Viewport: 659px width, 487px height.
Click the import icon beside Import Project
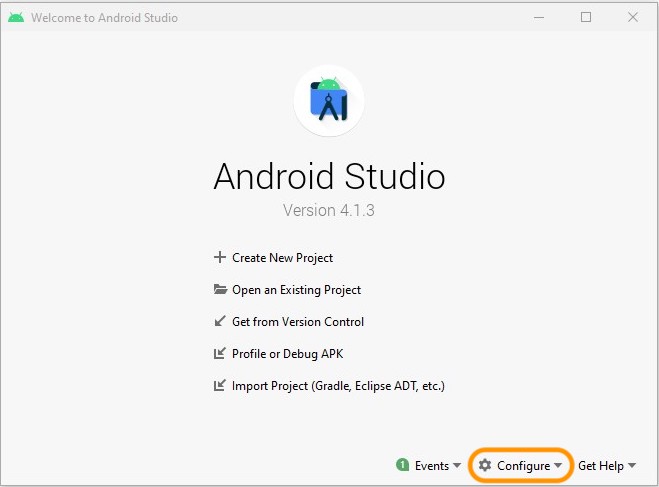[220, 385]
